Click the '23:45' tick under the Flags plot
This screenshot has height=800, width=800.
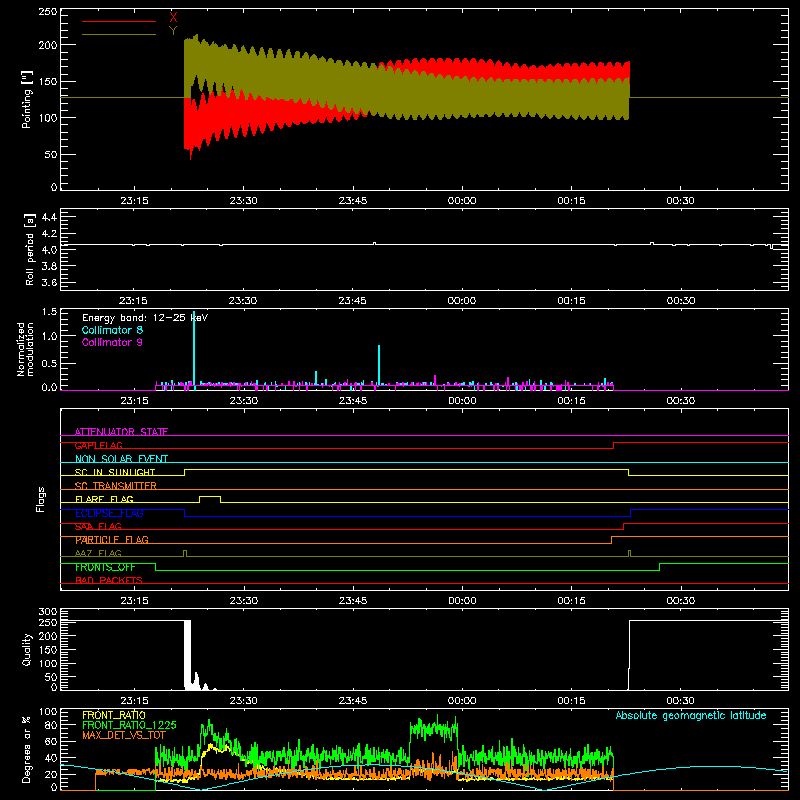click(353, 601)
